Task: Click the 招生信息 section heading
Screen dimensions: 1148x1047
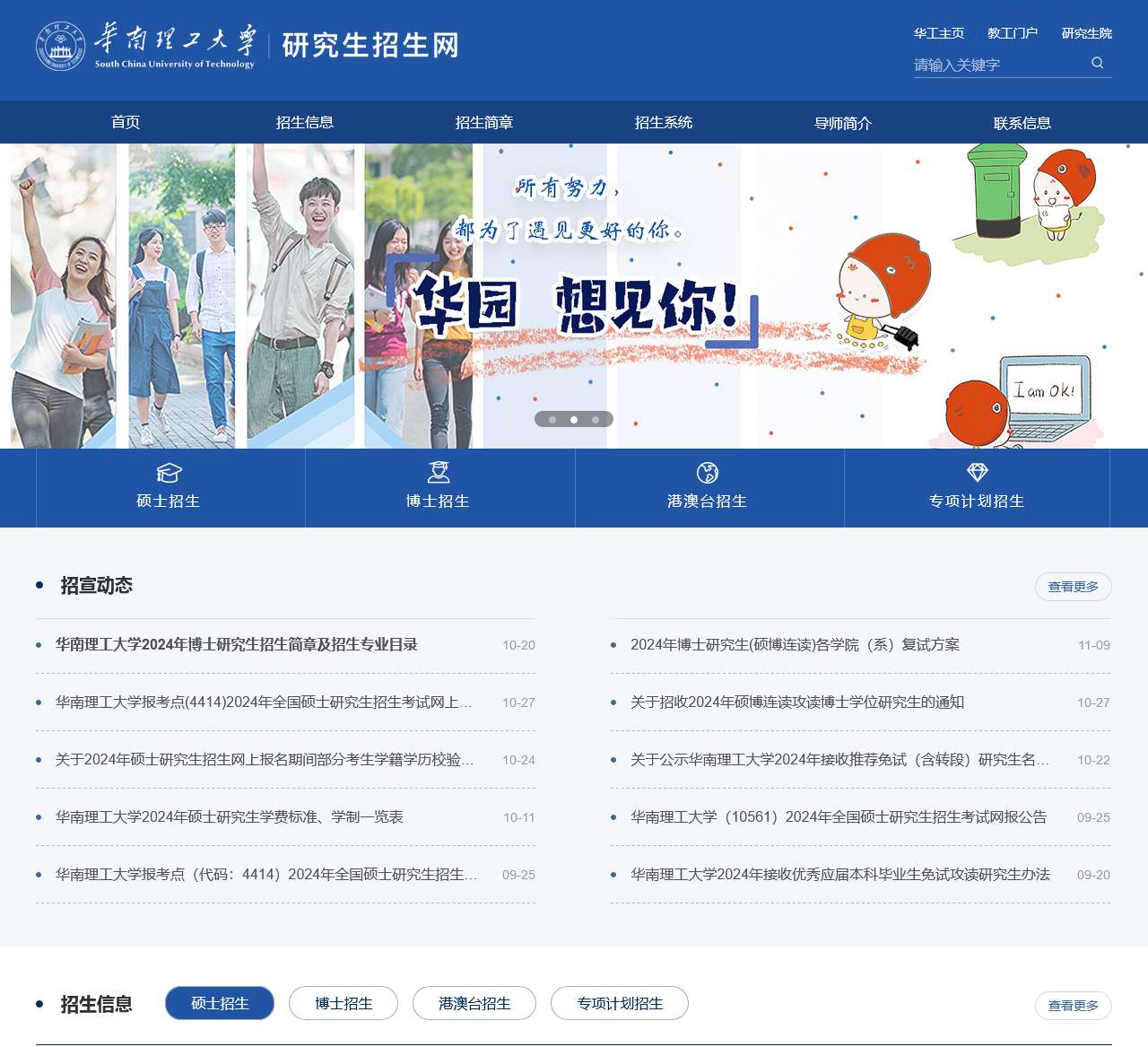Action: (x=96, y=1004)
